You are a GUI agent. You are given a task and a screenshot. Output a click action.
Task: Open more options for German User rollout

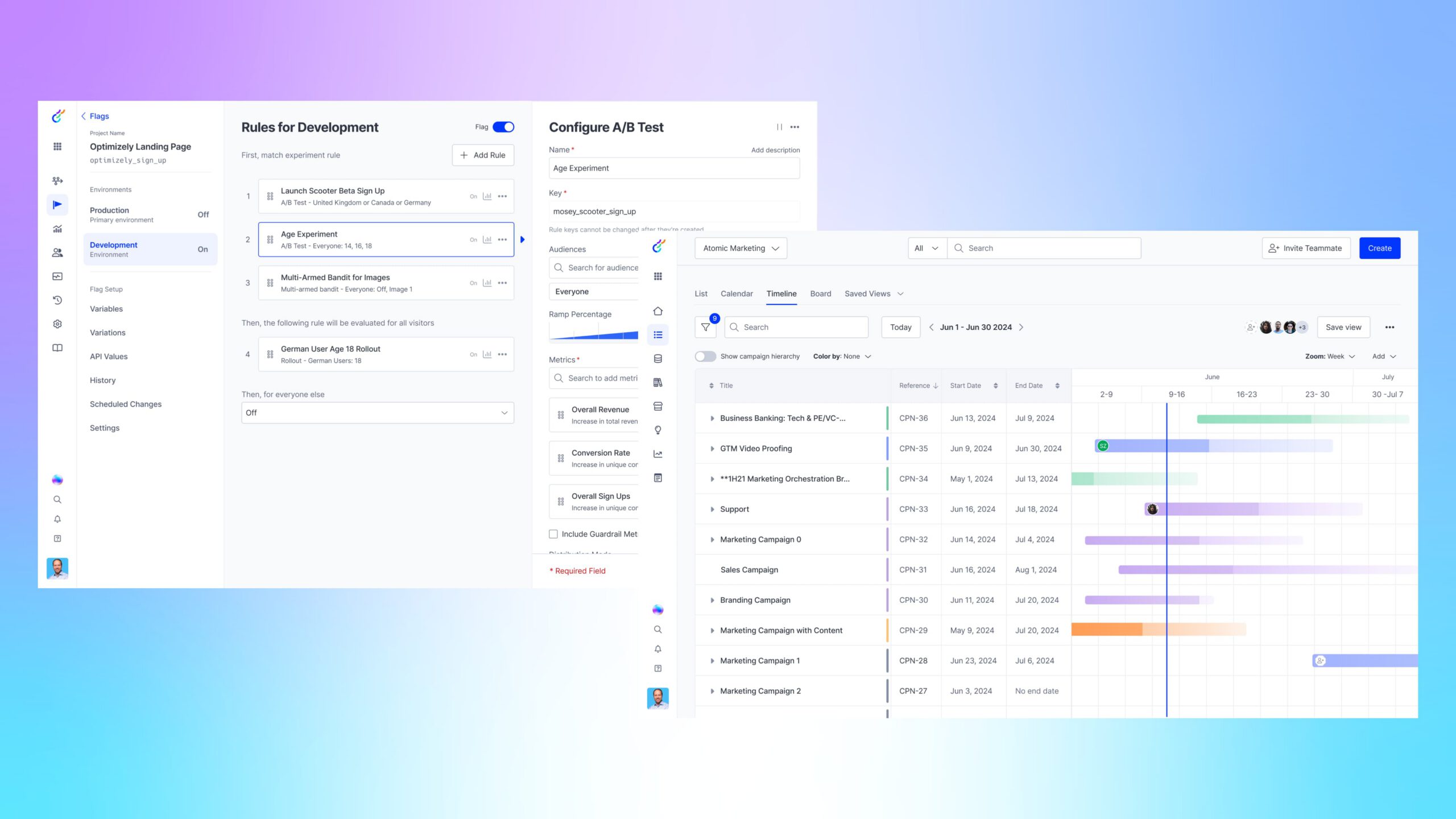coord(502,354)
